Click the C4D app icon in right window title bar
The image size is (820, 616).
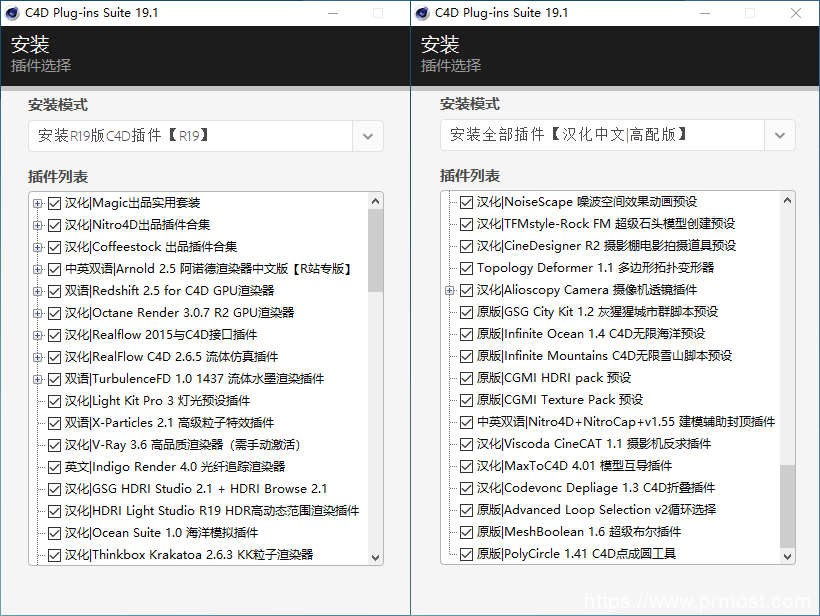pos(422,13)
